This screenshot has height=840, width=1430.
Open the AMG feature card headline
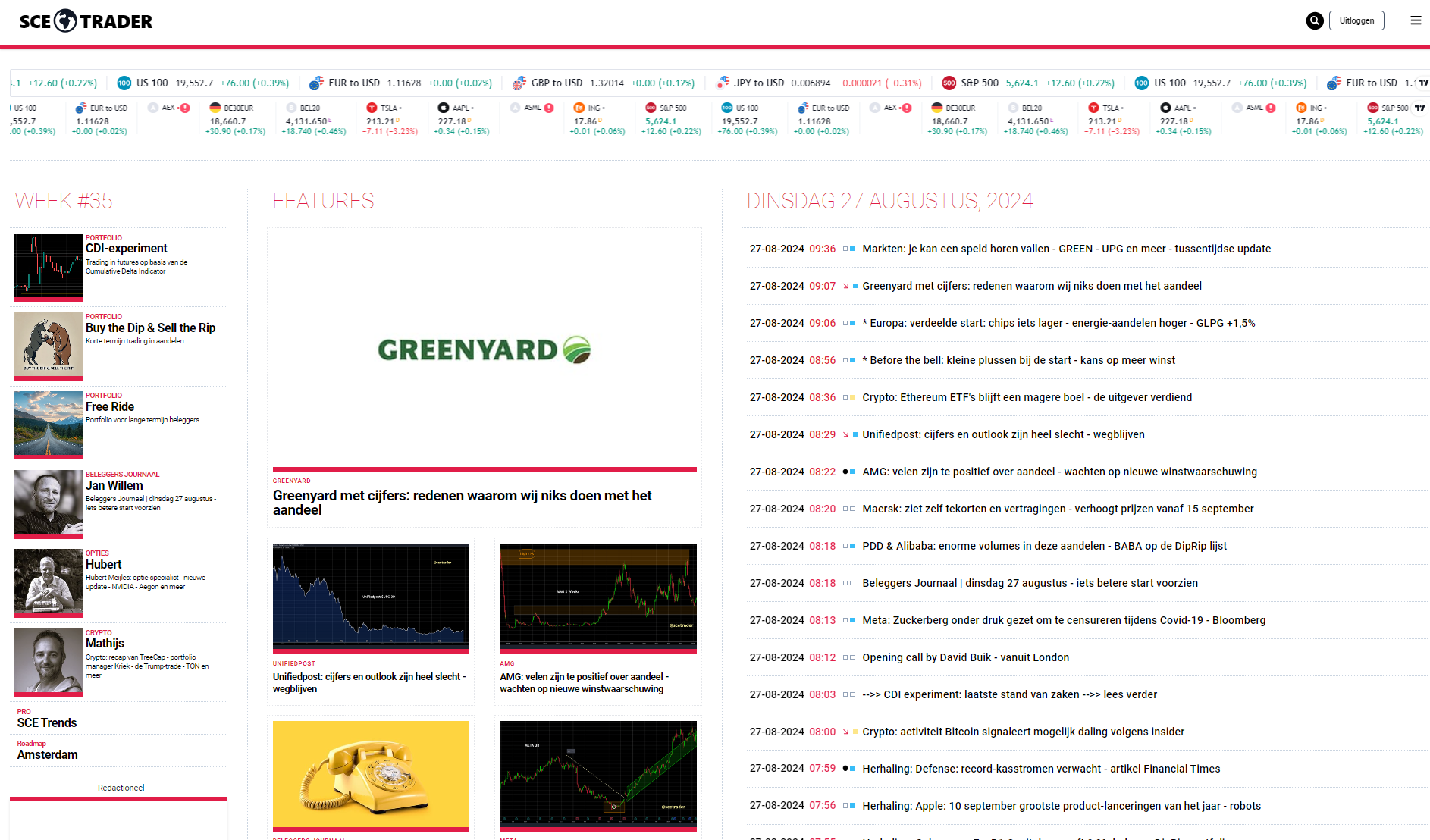[x=584, y=683]
